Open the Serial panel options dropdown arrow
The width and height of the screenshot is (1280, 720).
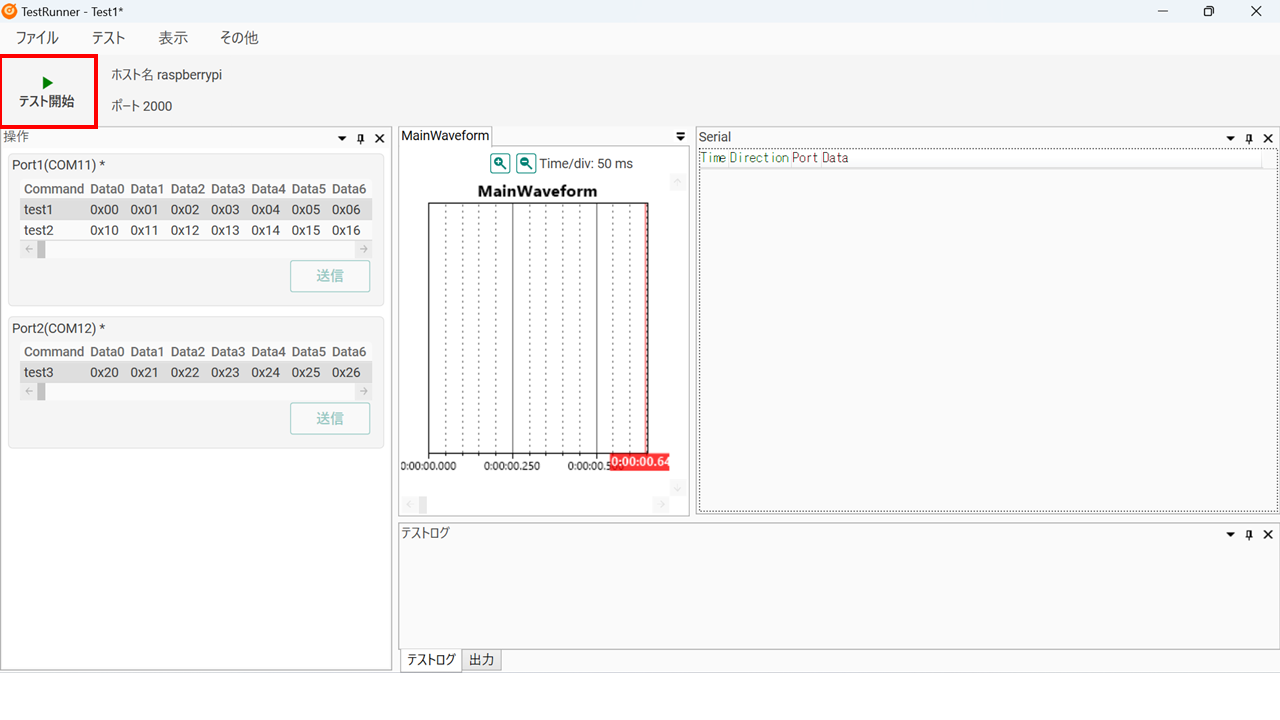(x=1231, y=138)
